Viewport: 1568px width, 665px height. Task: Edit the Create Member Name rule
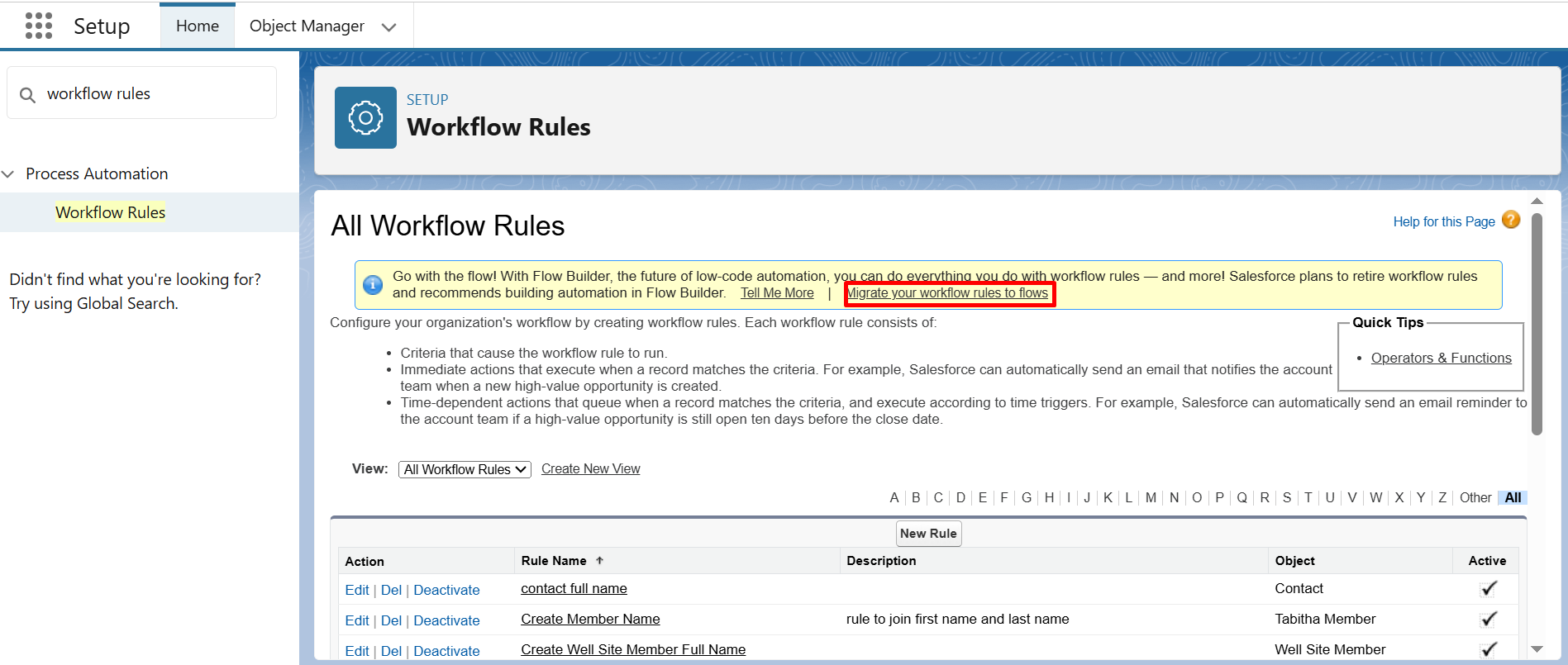pos(357,620)
